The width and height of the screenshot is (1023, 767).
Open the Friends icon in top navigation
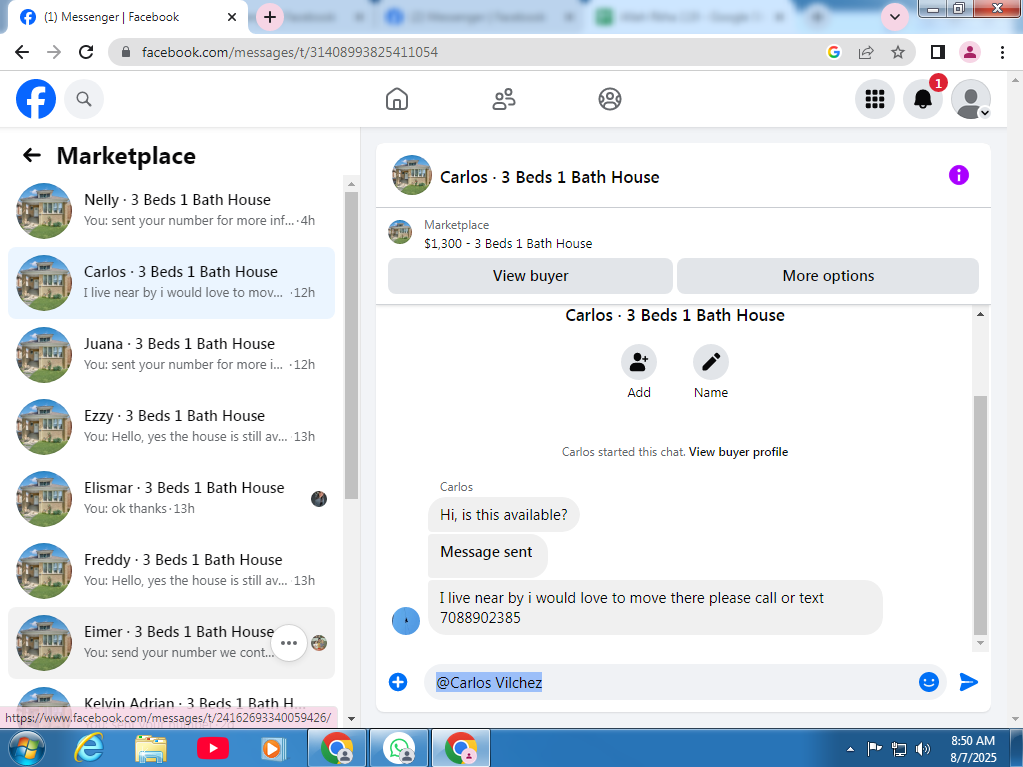point(504,99)
